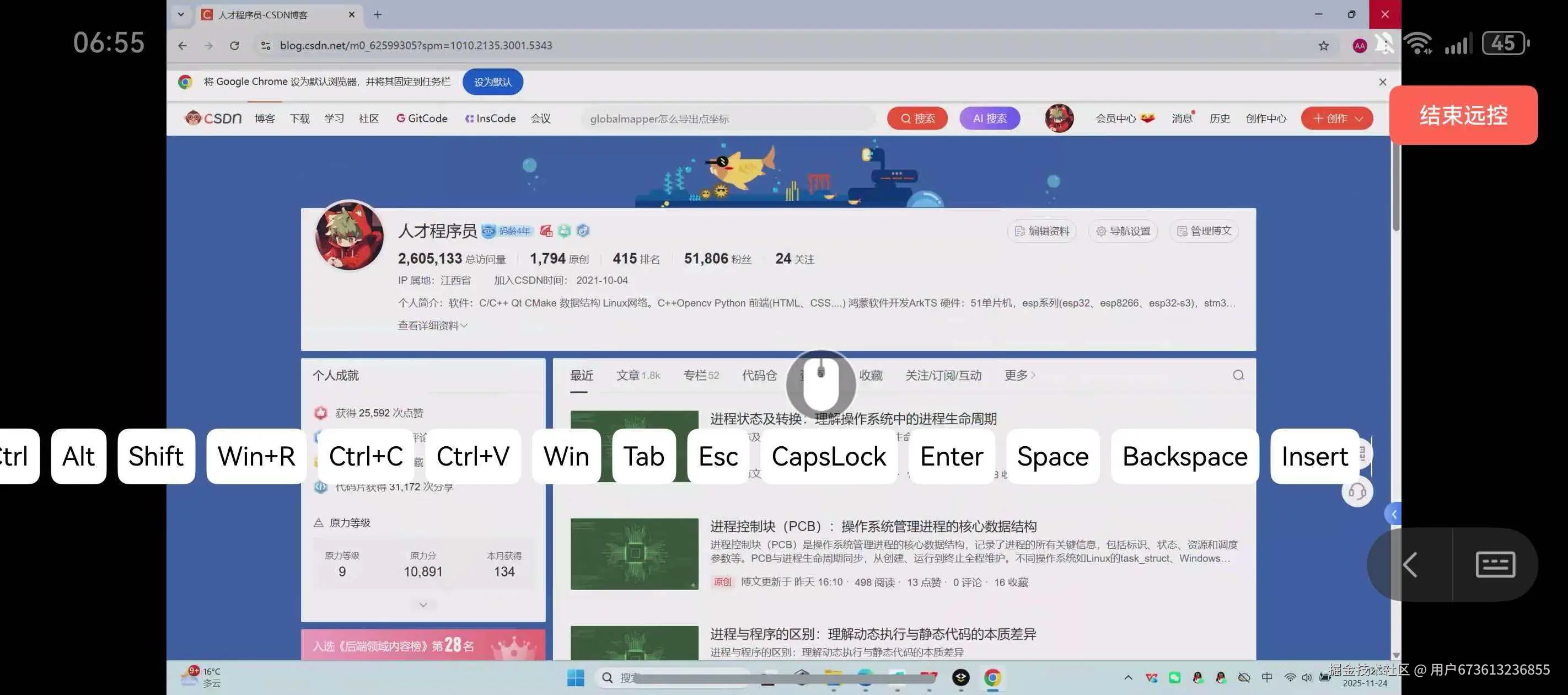Expand the 原力等级 panel chevron
Screen dimensions: 1568x695
[x=423, y=605]
